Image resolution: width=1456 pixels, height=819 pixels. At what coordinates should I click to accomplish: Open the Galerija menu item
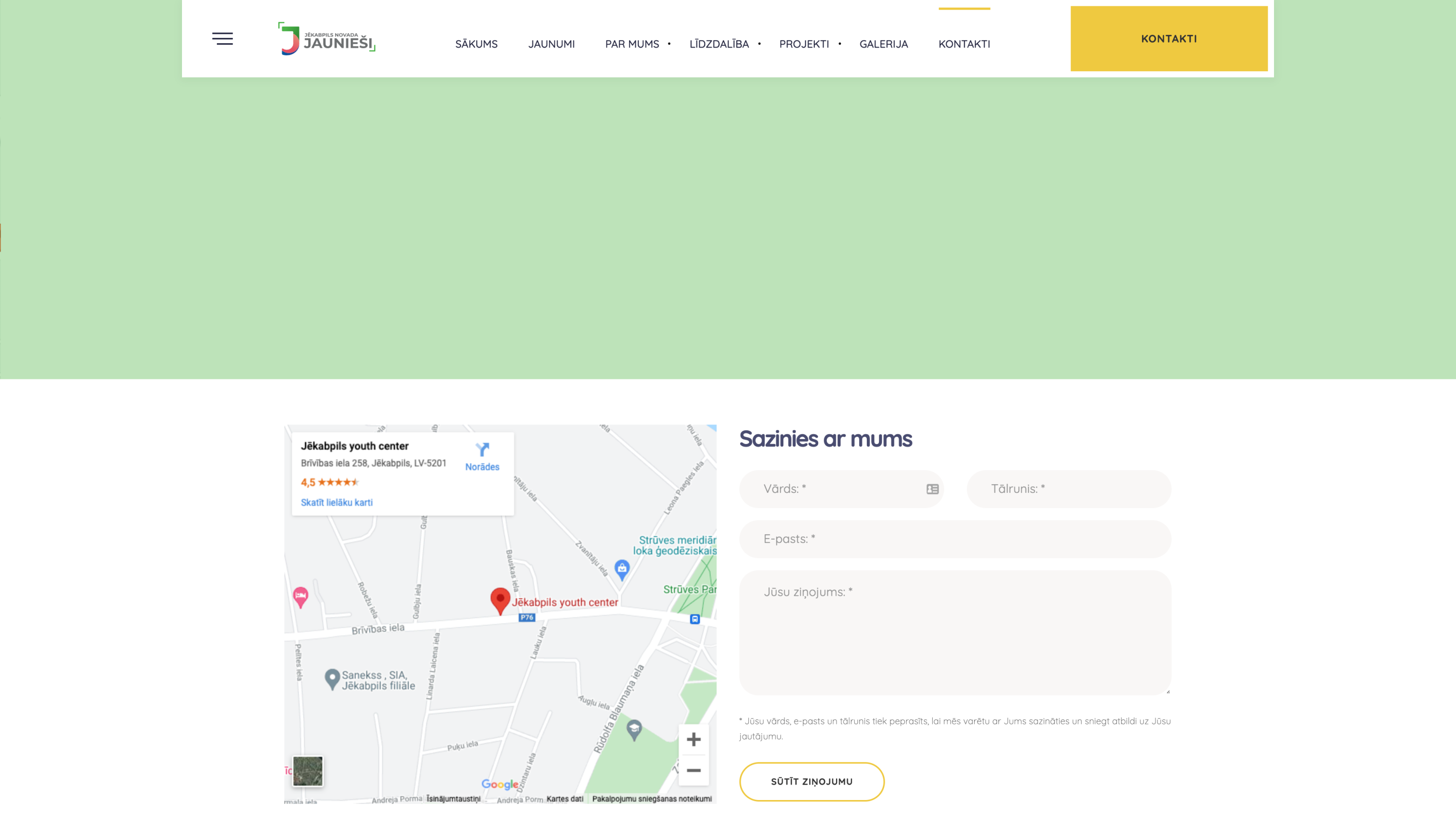[x=883, y=44]
